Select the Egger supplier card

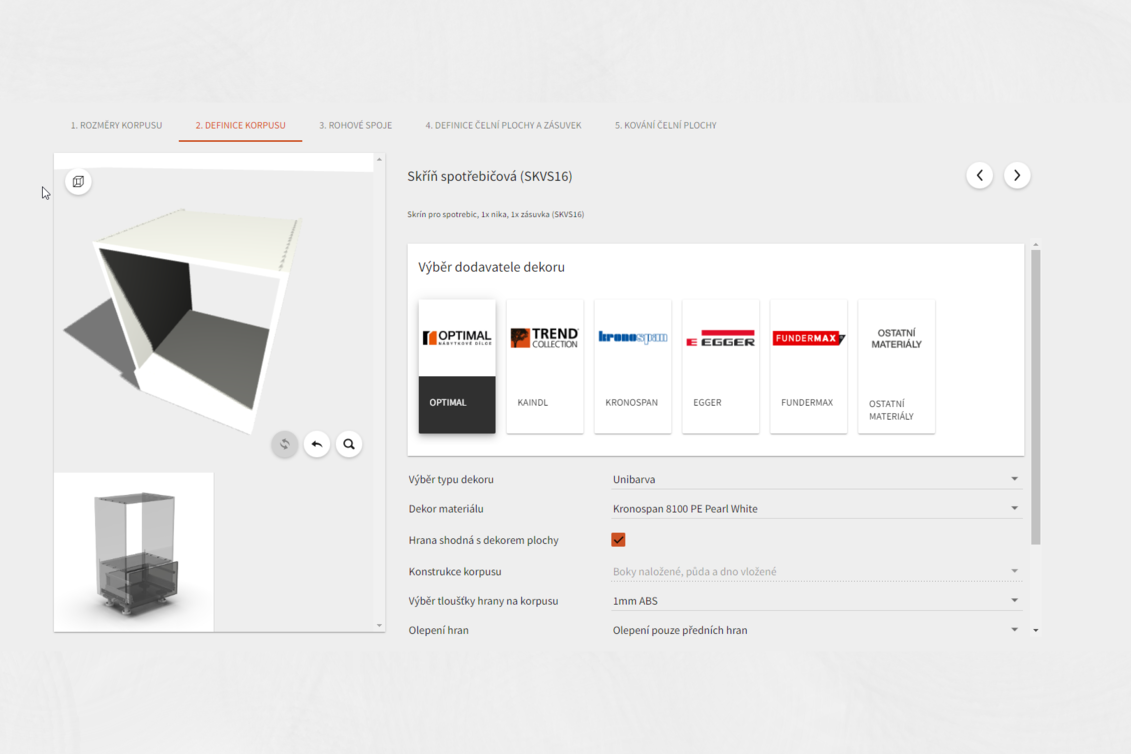coord(721,366)
